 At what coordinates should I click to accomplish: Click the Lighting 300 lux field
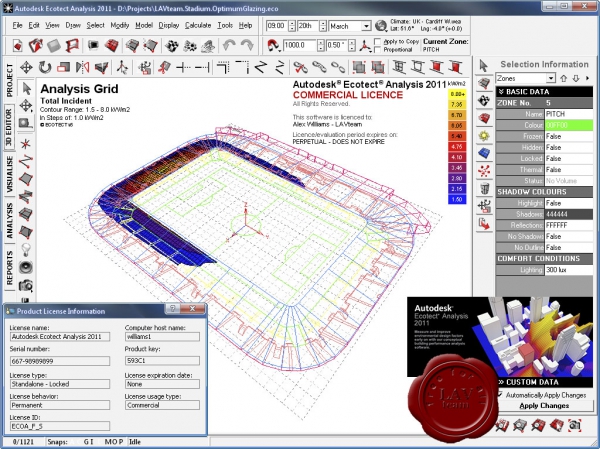[568, 270]
